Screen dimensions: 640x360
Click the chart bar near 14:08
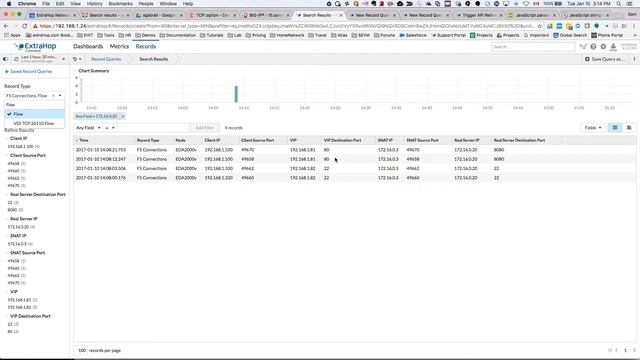pyautogui.click(x=236, y=94)
